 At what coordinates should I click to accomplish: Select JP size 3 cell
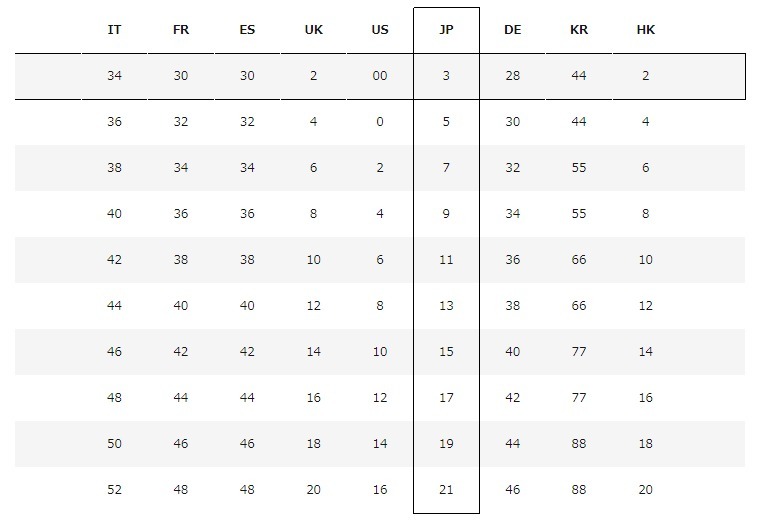446,76
